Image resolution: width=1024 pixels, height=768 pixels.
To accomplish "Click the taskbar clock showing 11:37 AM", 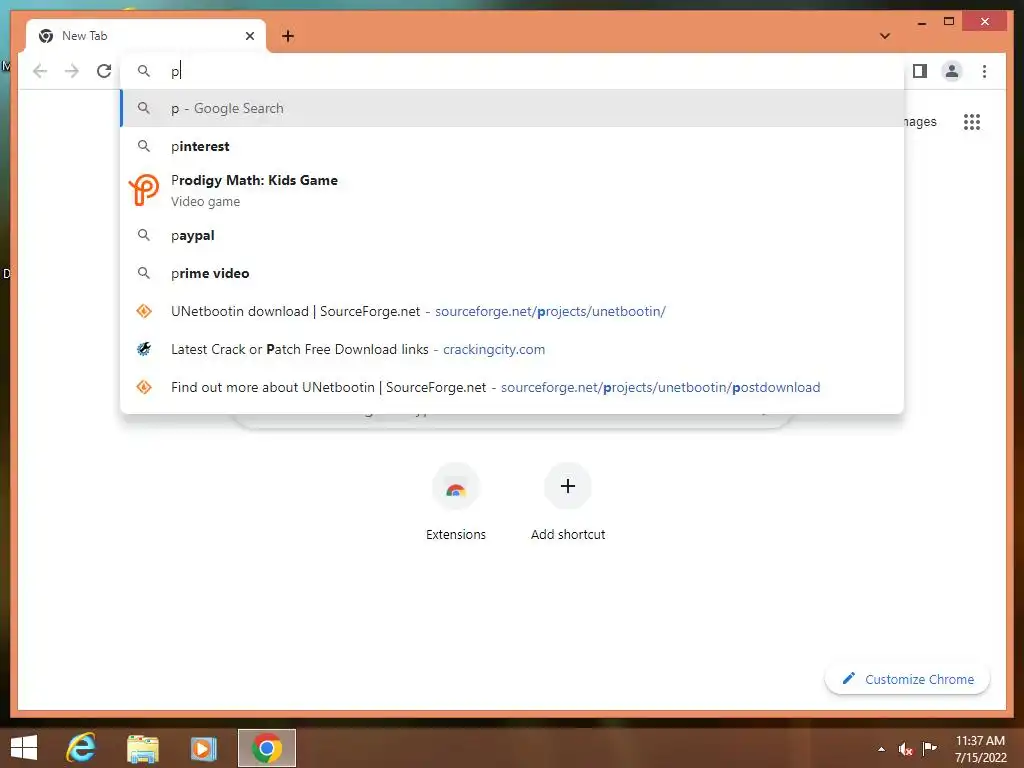I will click(x=980, y=749).
